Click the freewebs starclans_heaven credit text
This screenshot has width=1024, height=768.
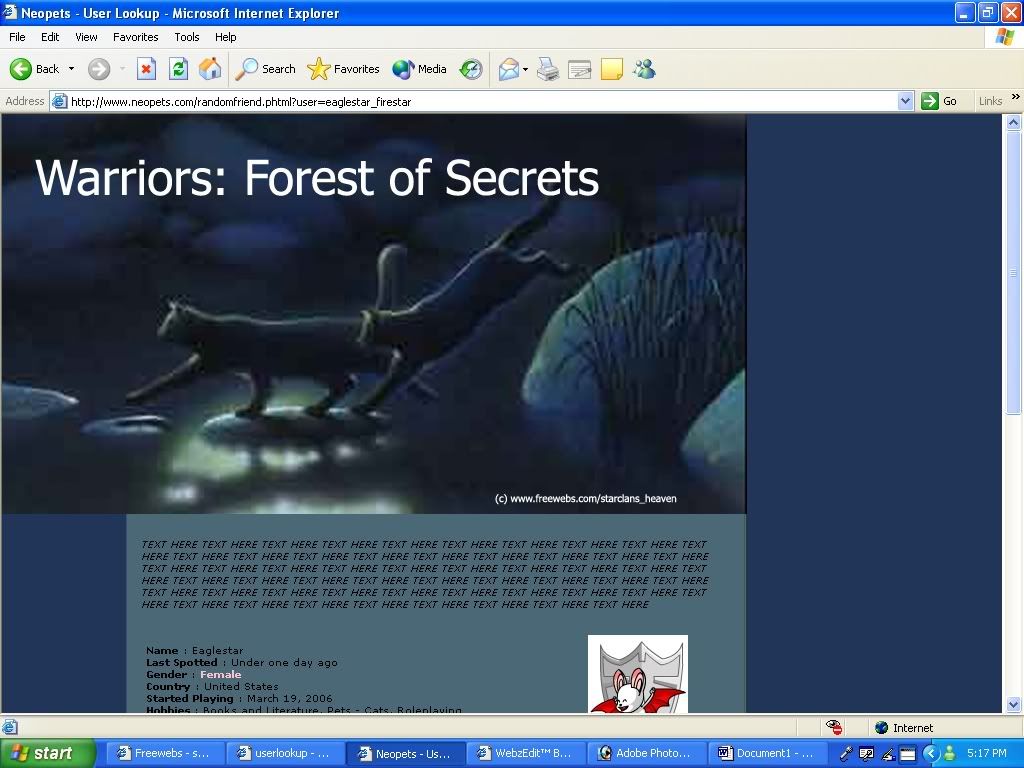click(x=585, y=498)
